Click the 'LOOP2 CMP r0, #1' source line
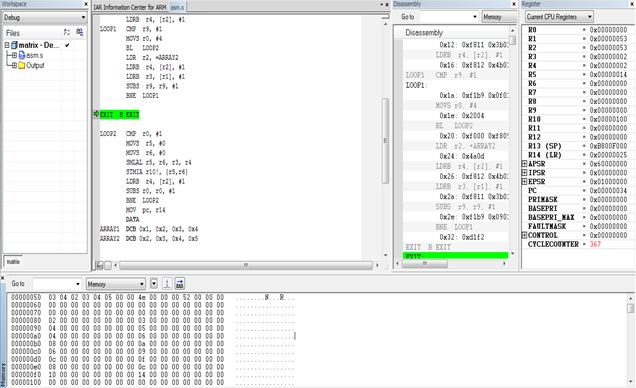The width and height of the screenshot is (636, 388). [131, 134]
